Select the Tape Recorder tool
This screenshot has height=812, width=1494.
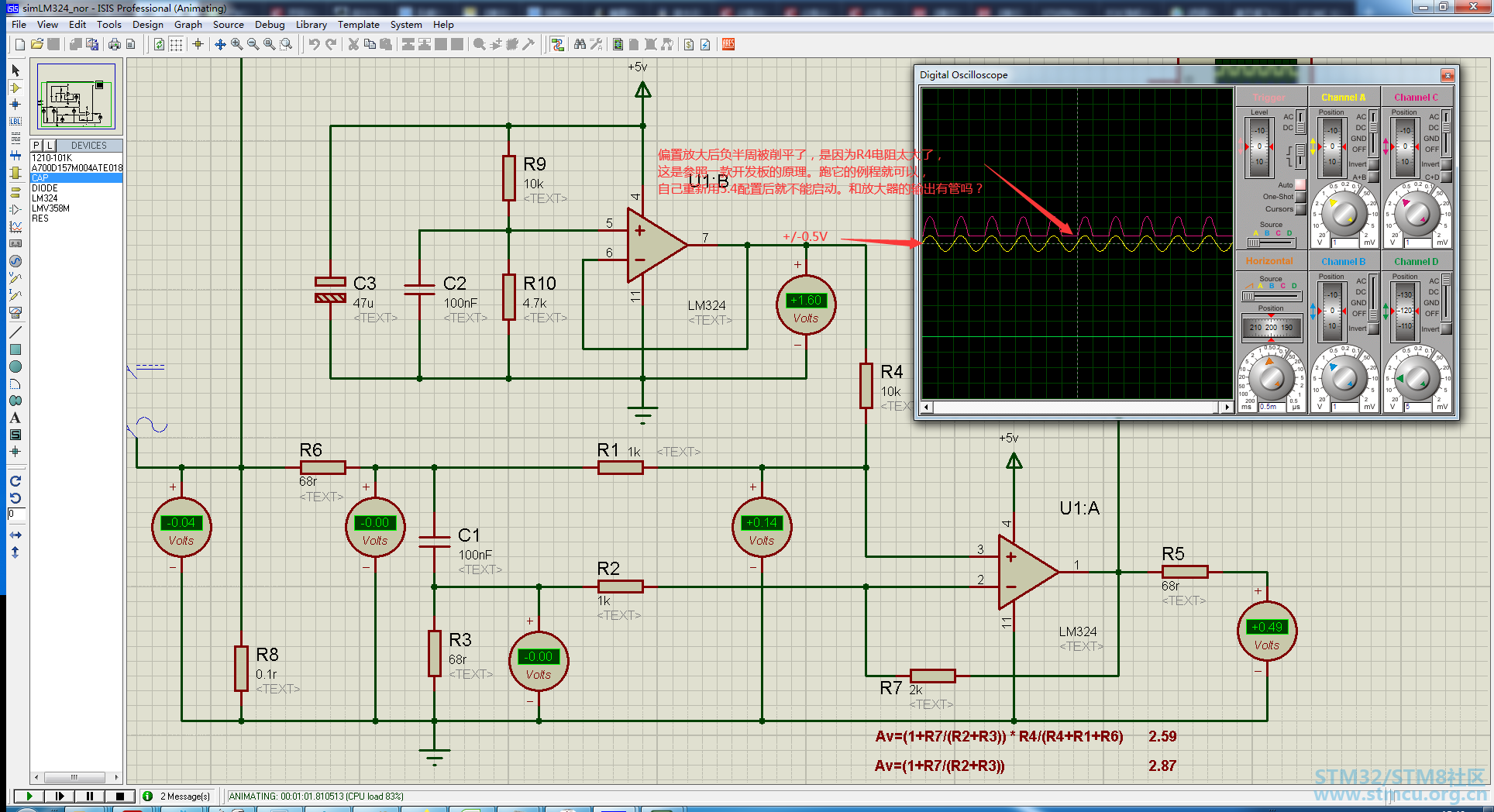15,243
